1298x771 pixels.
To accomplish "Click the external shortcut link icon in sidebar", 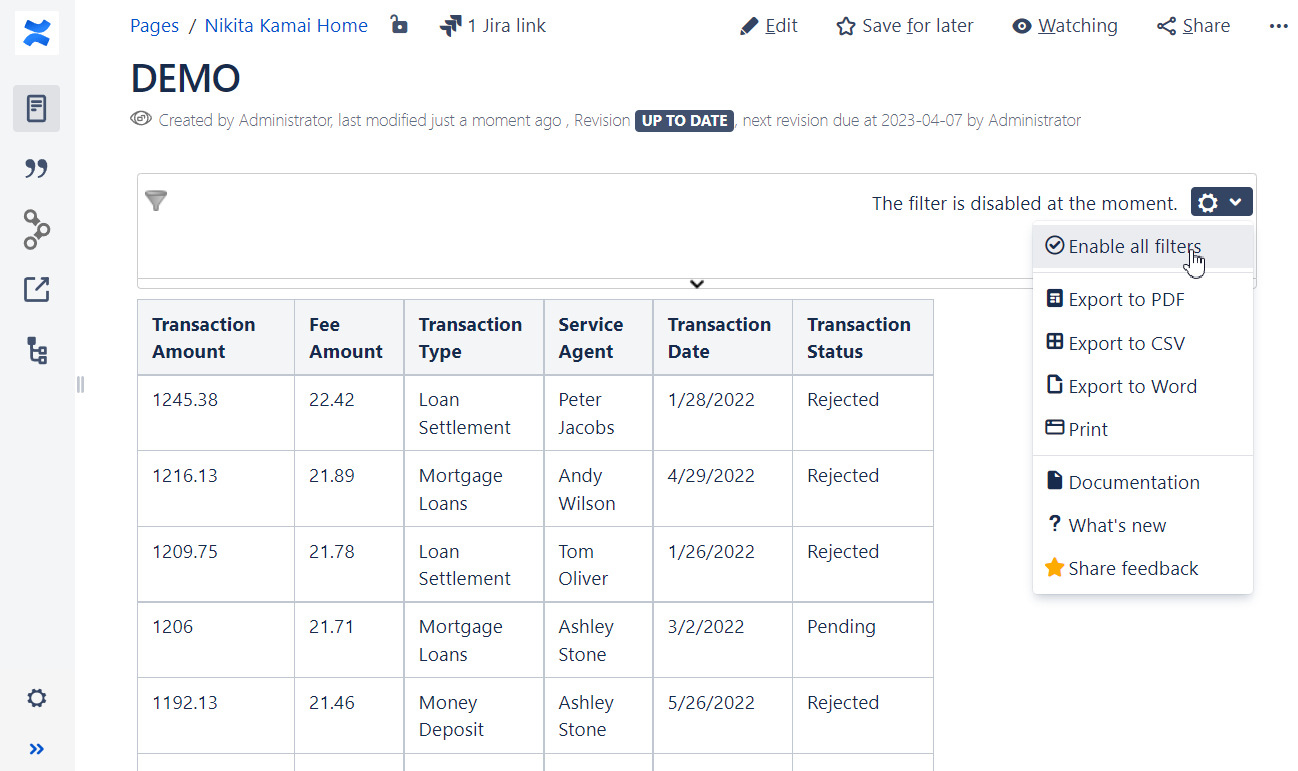I will tap(37, 290).
